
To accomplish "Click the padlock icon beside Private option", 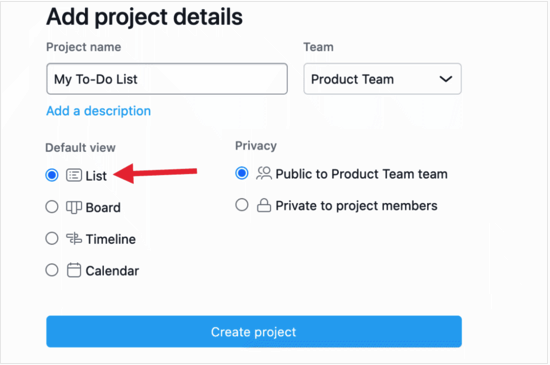I will (x=264, y=205).
